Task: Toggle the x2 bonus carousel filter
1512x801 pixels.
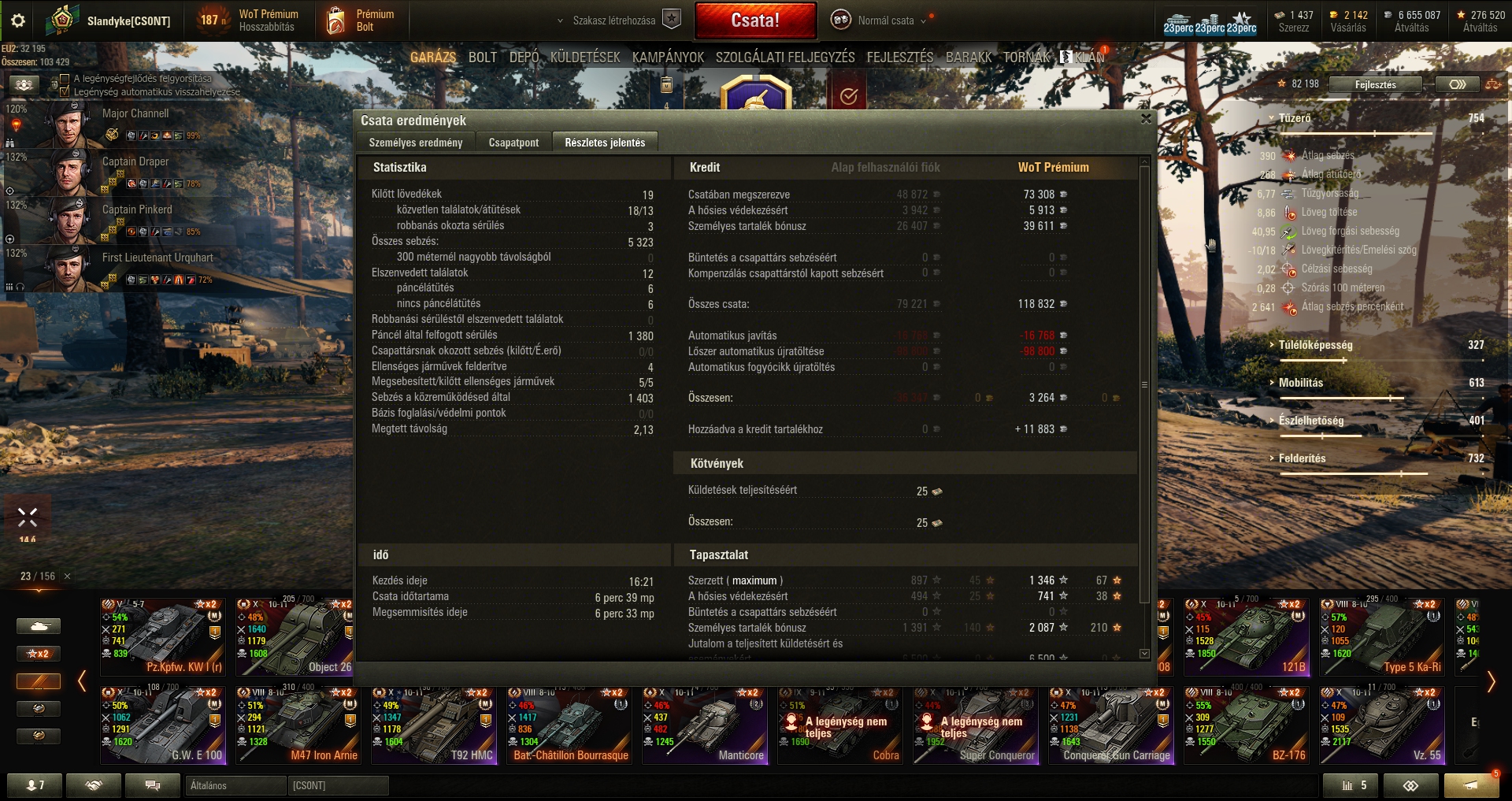Action: coord(39,654)
